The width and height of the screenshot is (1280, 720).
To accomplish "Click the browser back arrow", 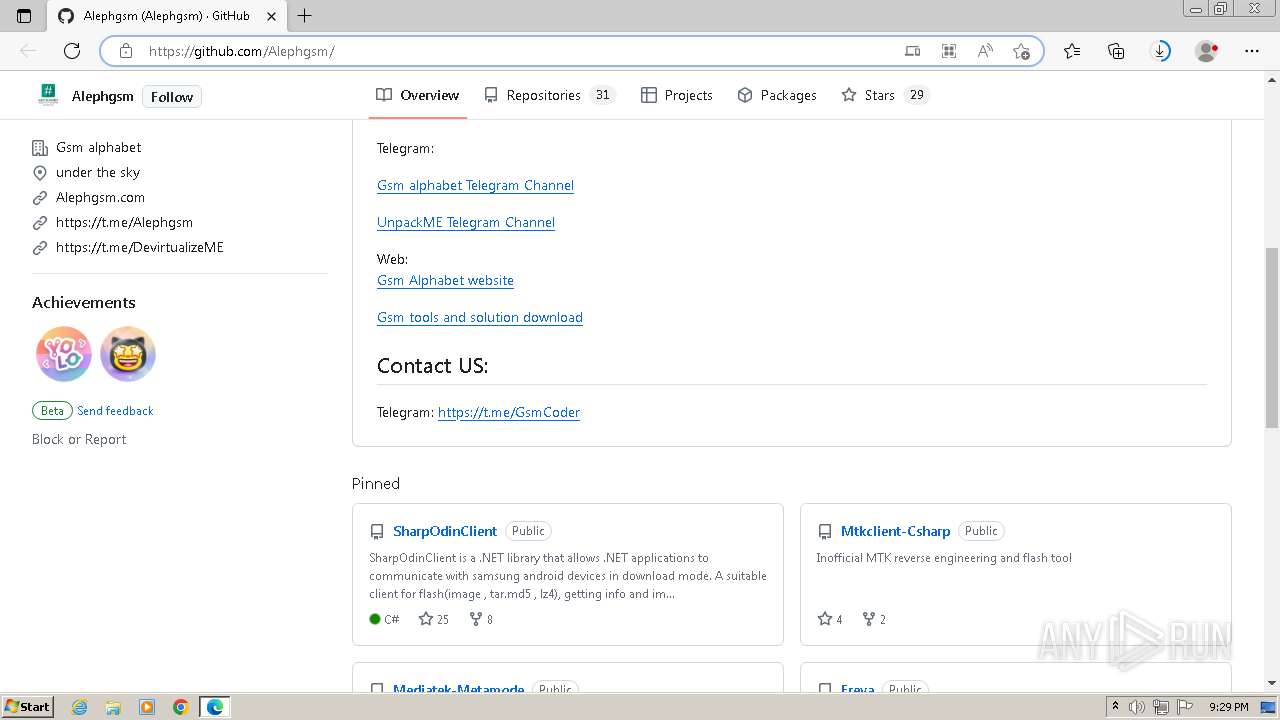I will coord(28,51).
